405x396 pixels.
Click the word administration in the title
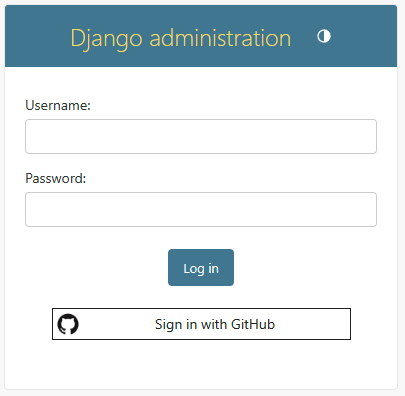click(220, 38)
